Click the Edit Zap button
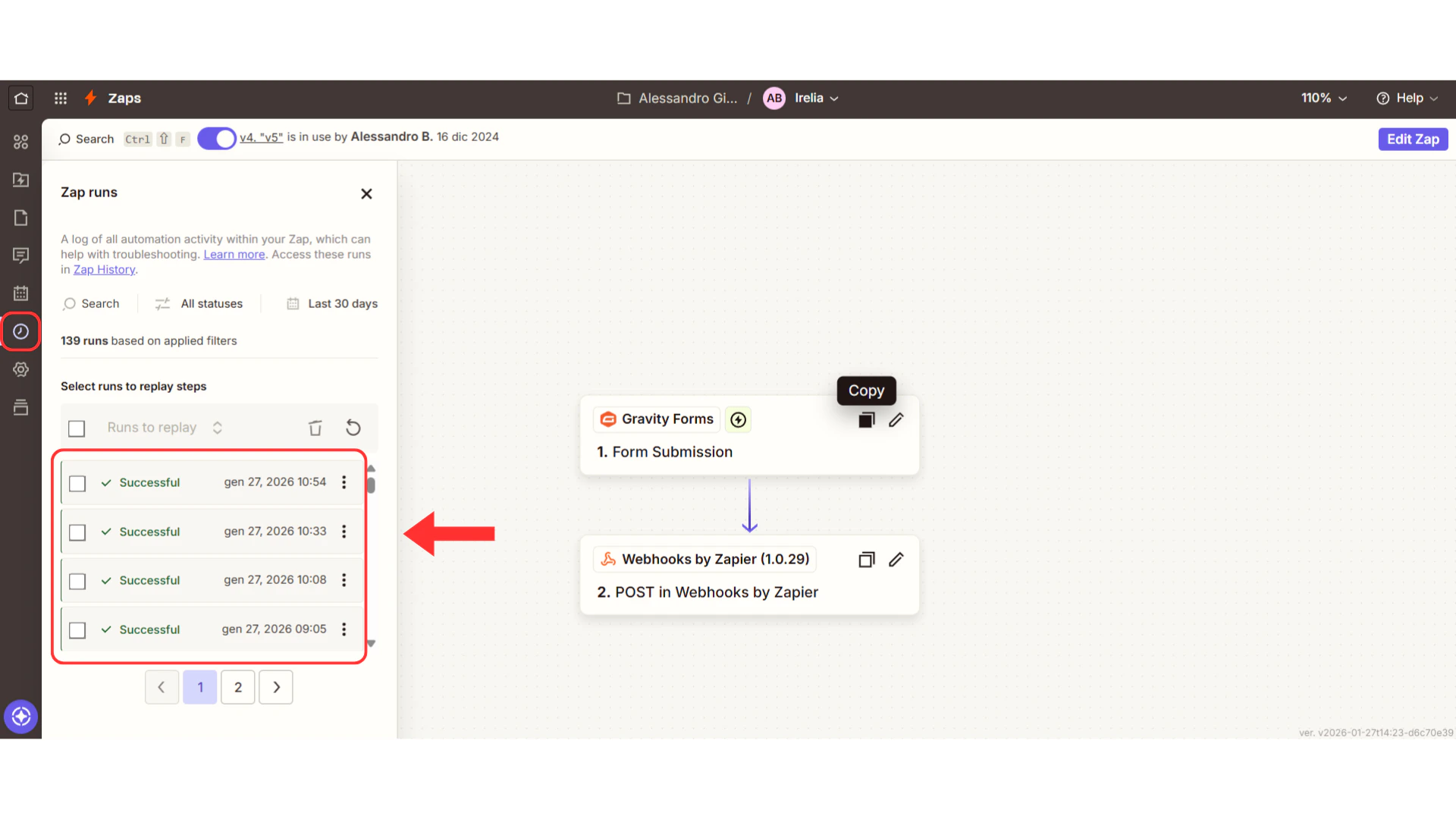This screenshot has height=819, width=1456. click(x=1412, y=139)
